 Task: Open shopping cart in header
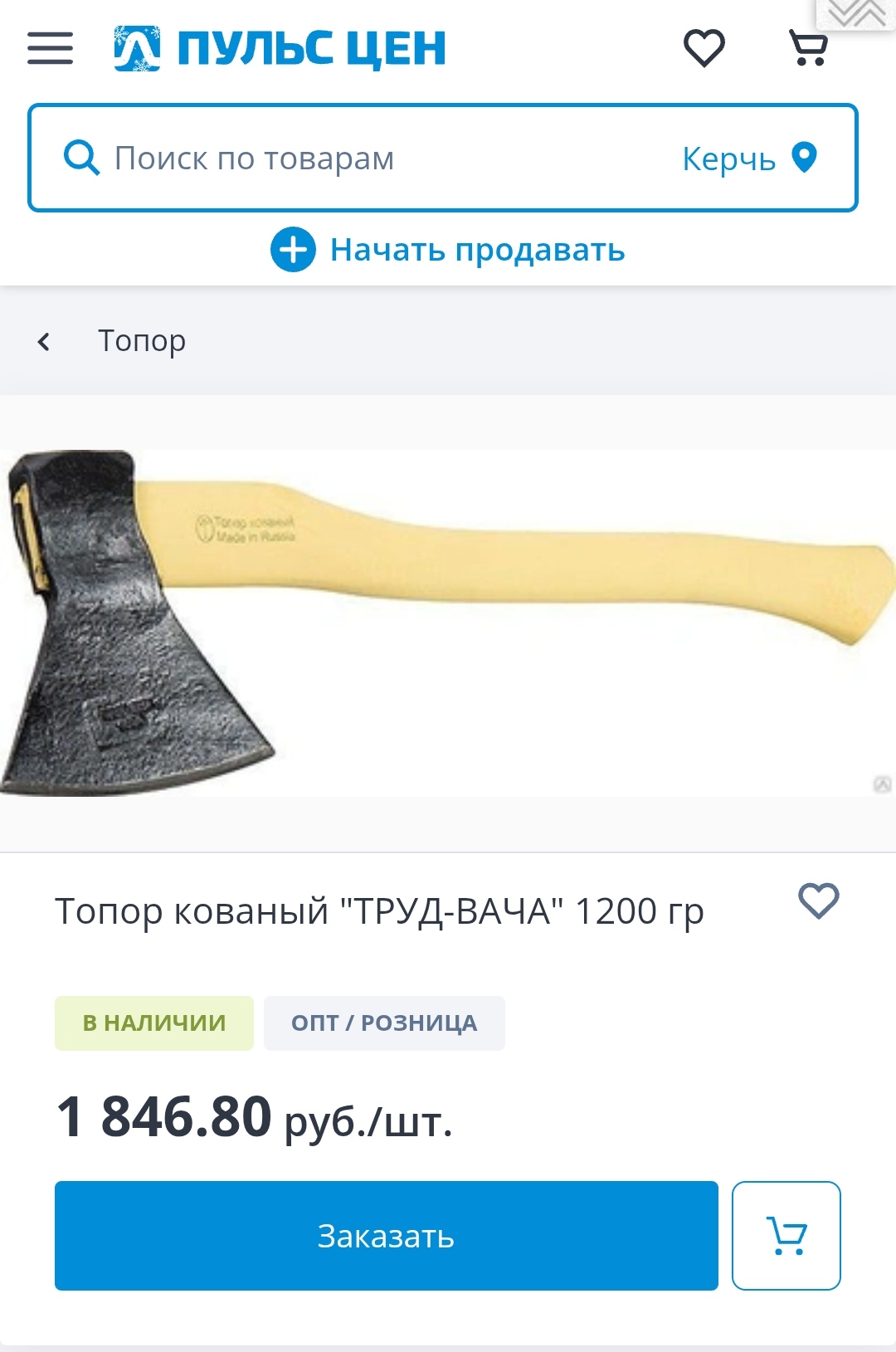808,47
